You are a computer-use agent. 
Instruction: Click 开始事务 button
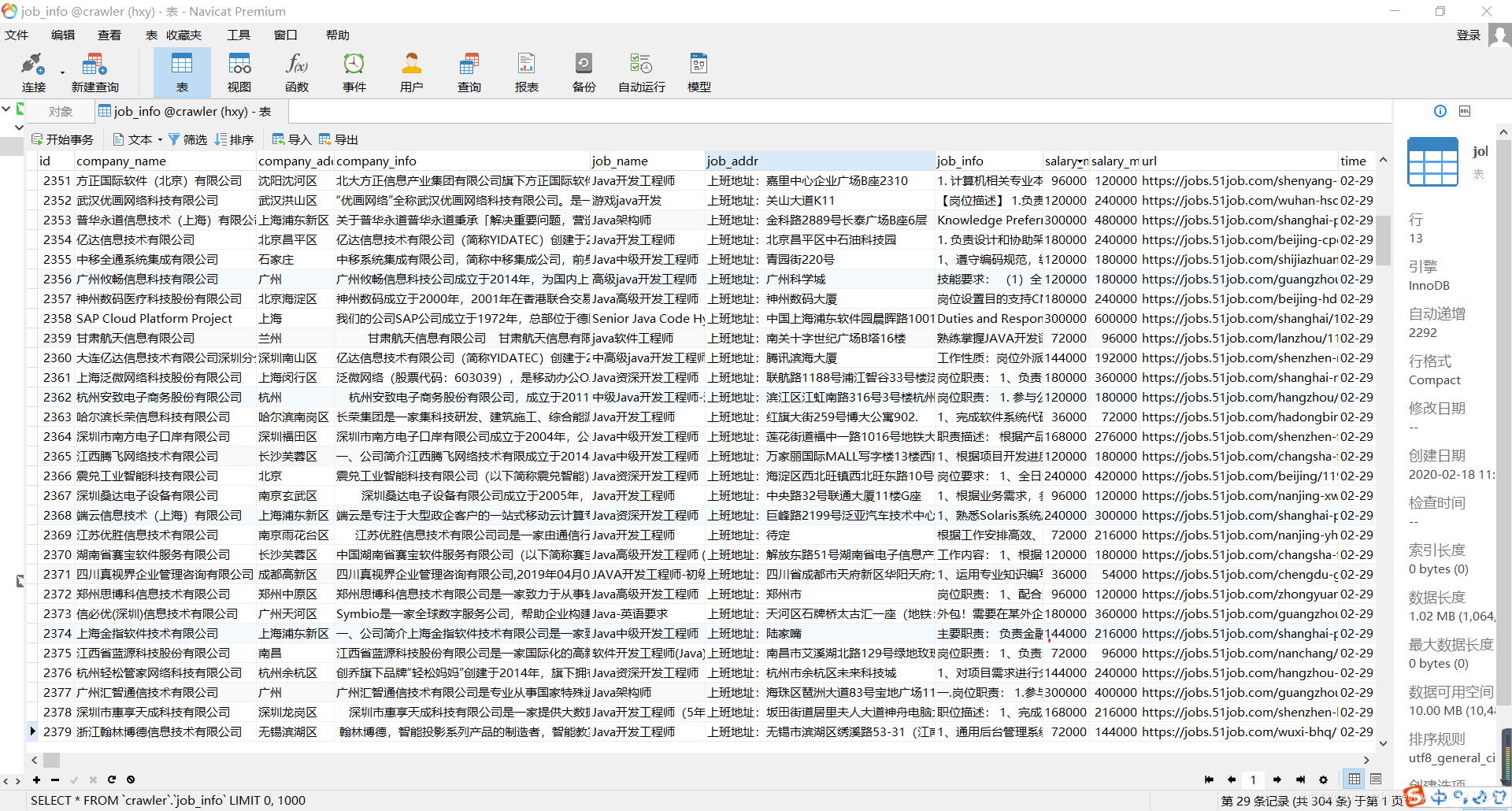(x=62, y=139)
